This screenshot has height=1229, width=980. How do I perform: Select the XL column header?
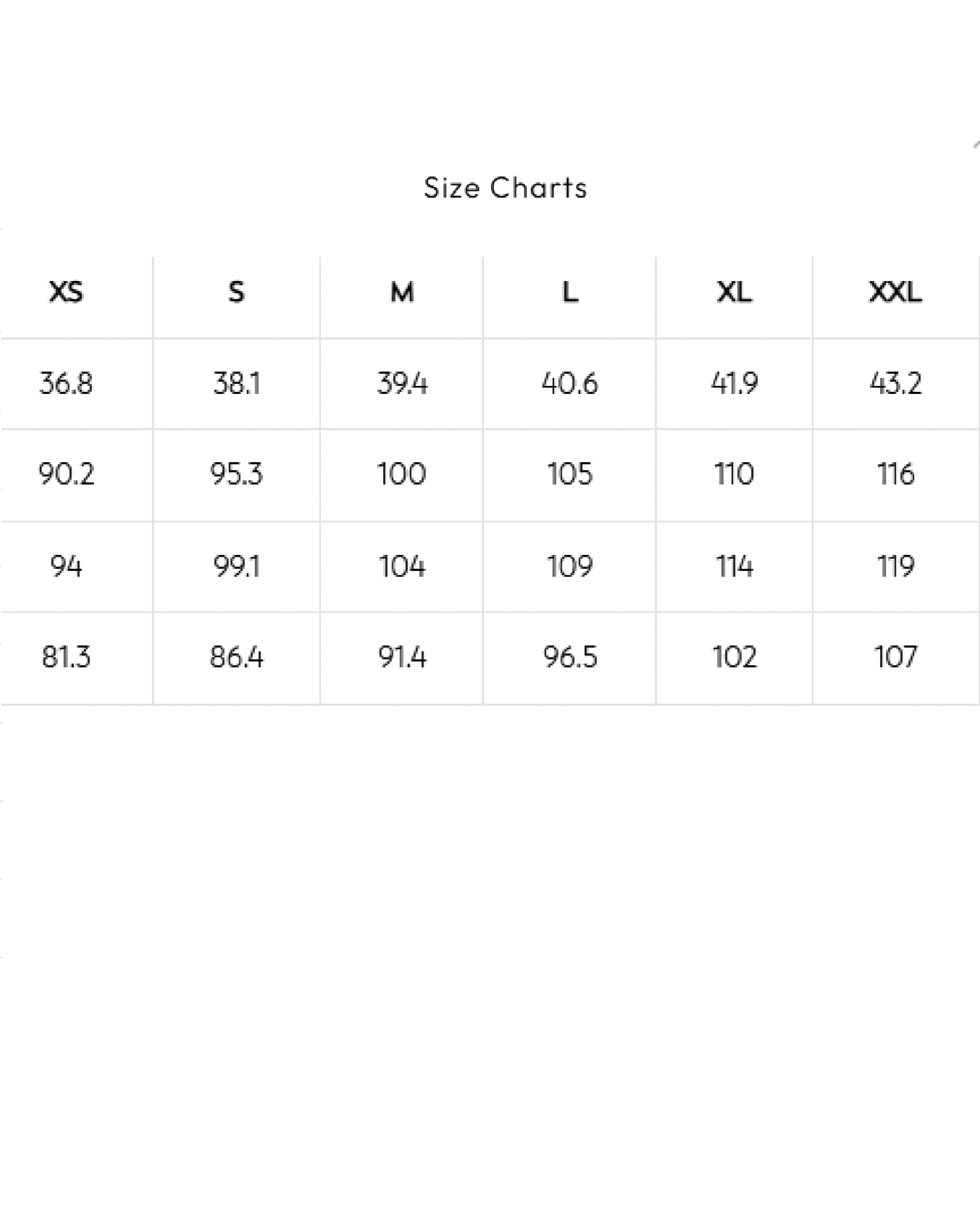click(734, 292)
